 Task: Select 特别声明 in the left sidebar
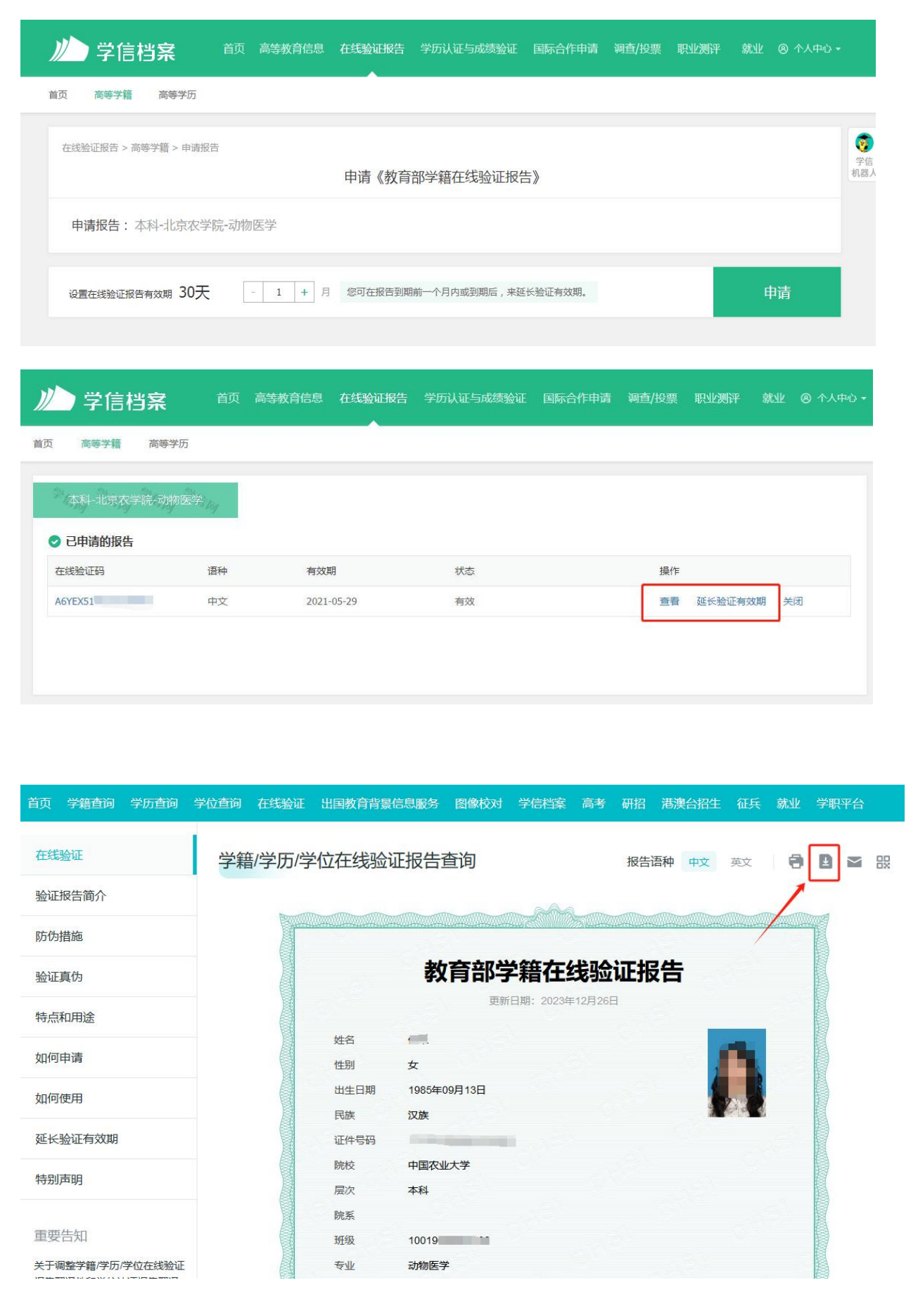[108, 1179]
